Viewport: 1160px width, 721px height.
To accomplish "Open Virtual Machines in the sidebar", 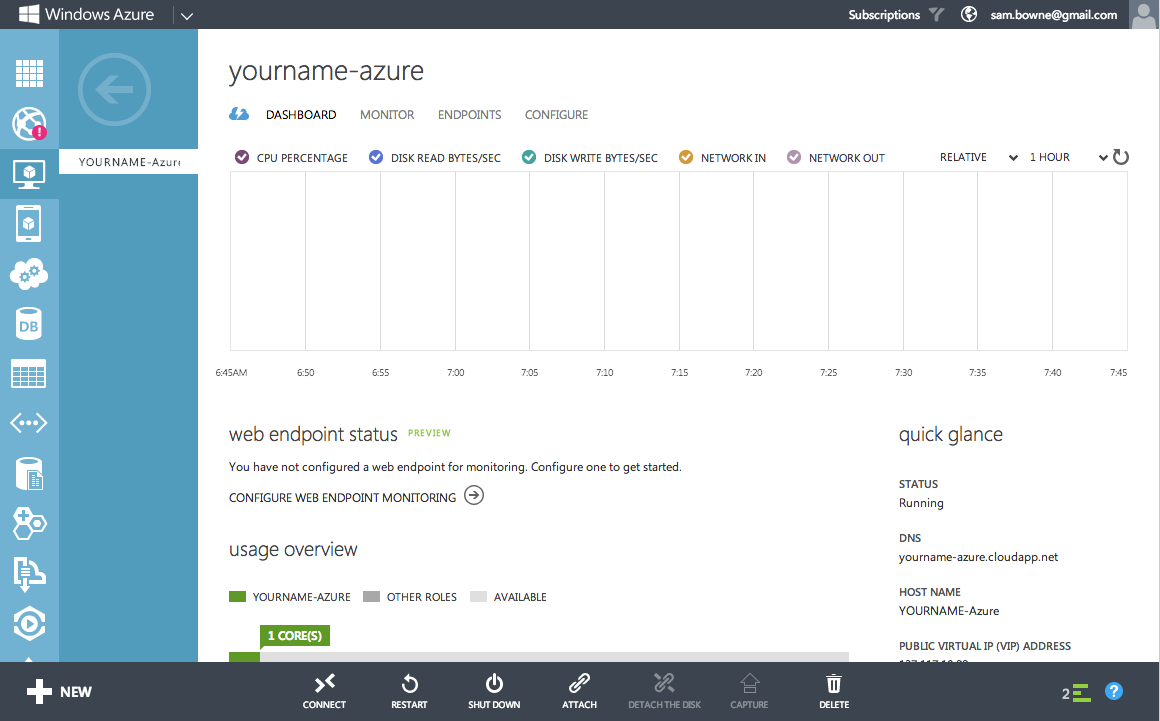I will [x=29, y=174].
